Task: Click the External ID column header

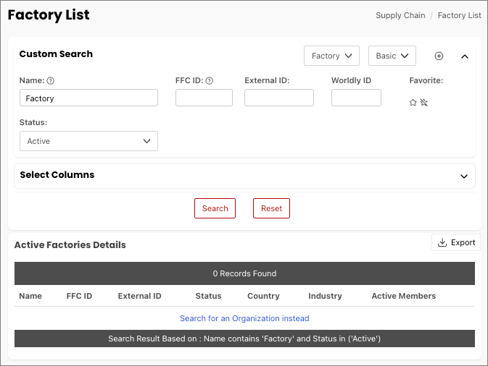Action: click(139, 296)
